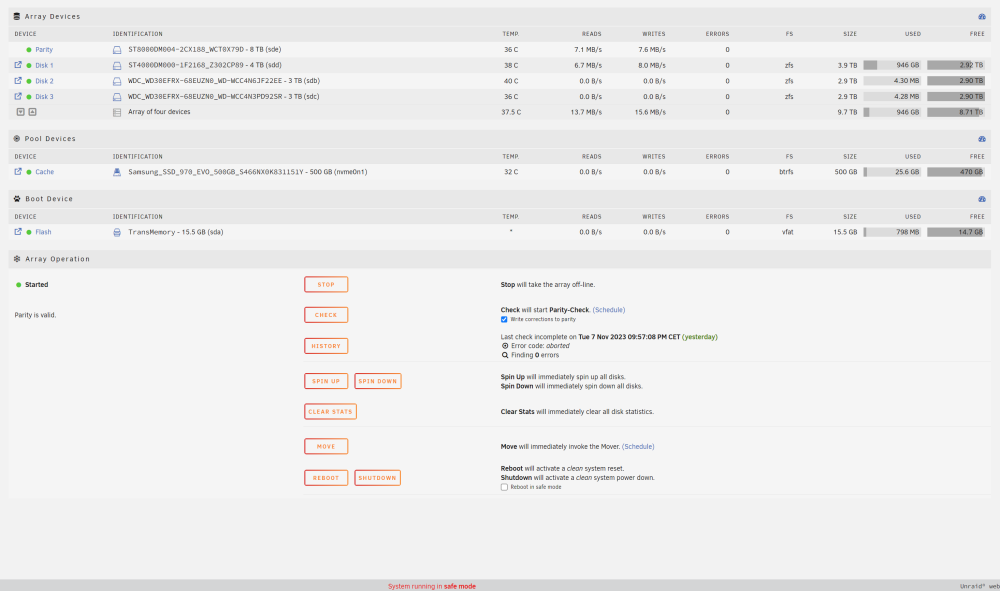The width and height of the screenshot is (1000, 591).
Task: Click the Reboot button
Action: (326, 478)
